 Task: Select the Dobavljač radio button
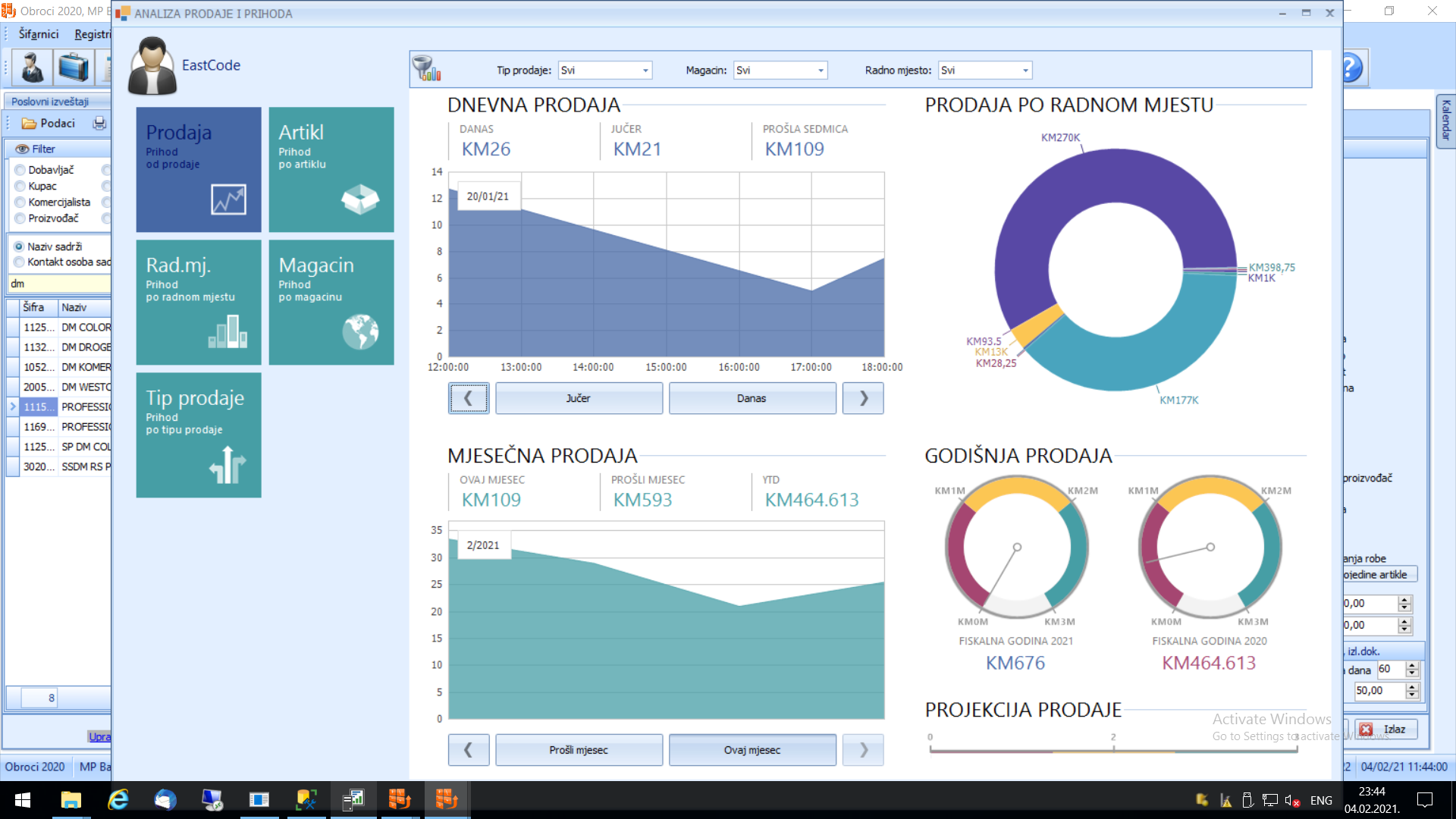20,170
